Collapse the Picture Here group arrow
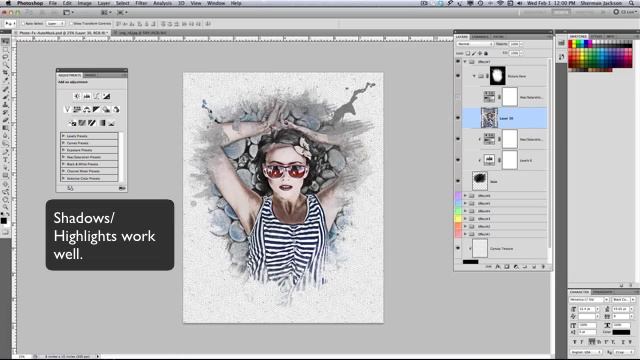 point(474,76)
